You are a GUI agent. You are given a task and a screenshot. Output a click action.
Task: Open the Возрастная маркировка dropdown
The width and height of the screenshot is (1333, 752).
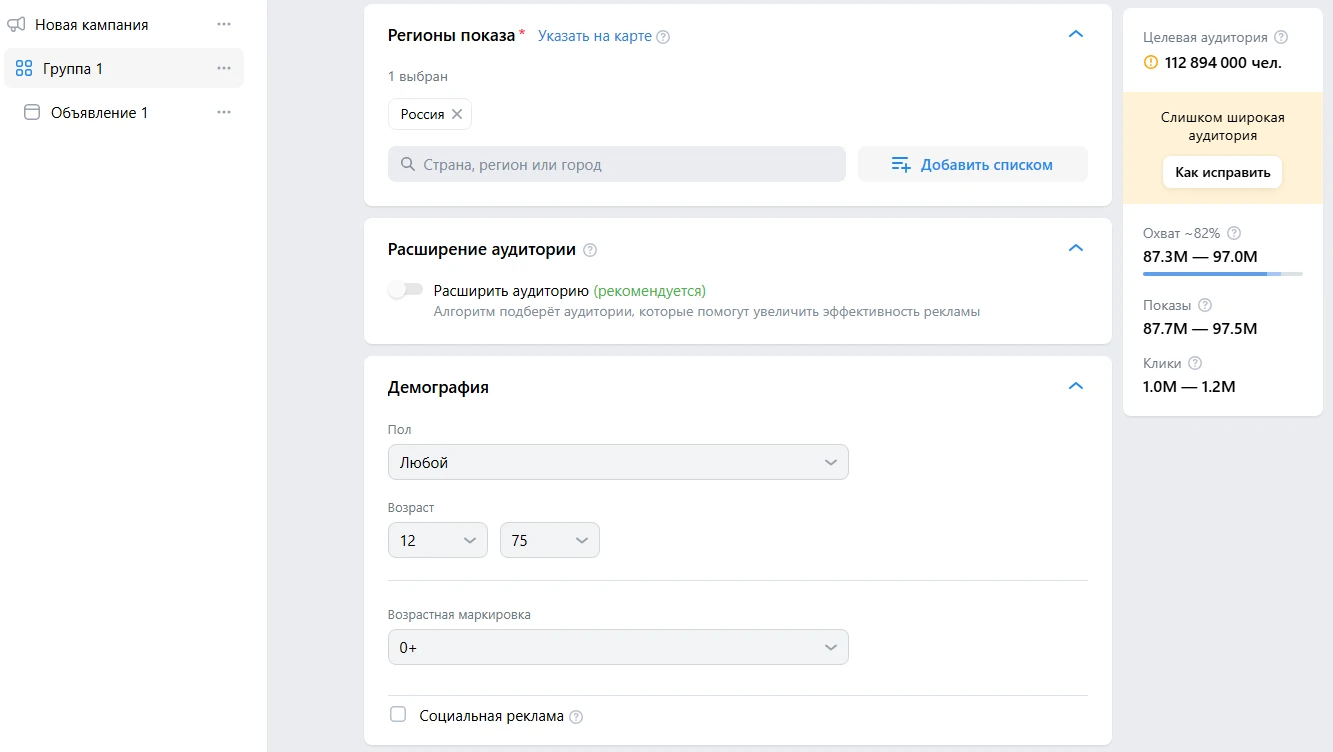click(617, 648)
